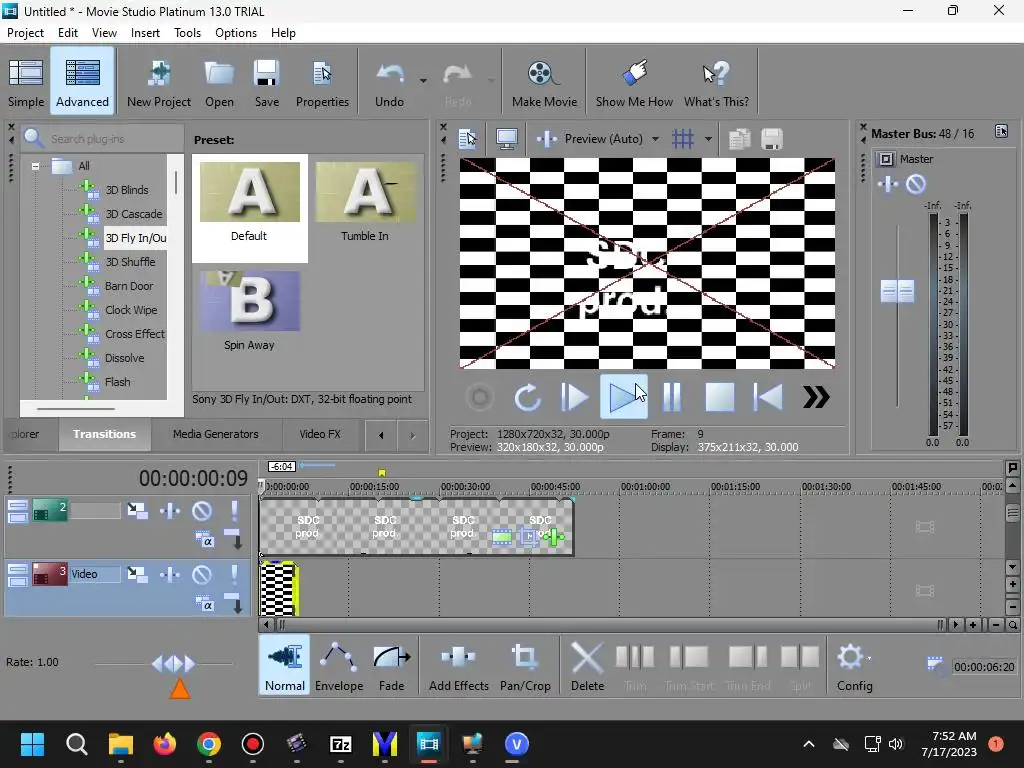This screenshot has width=1024, height=768.
Task: Collapse the All plug-ins tree
Action: click(35, 166)
